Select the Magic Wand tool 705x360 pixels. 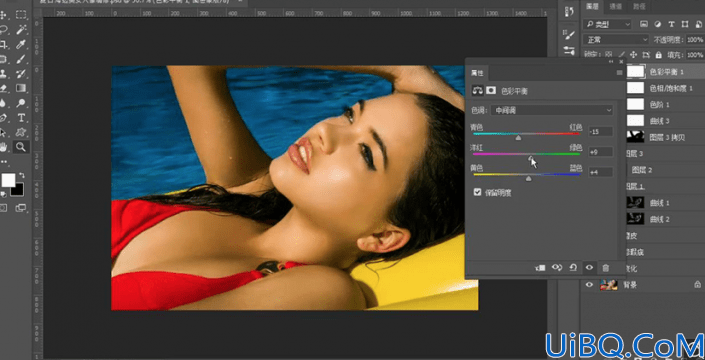click(21, 30)
